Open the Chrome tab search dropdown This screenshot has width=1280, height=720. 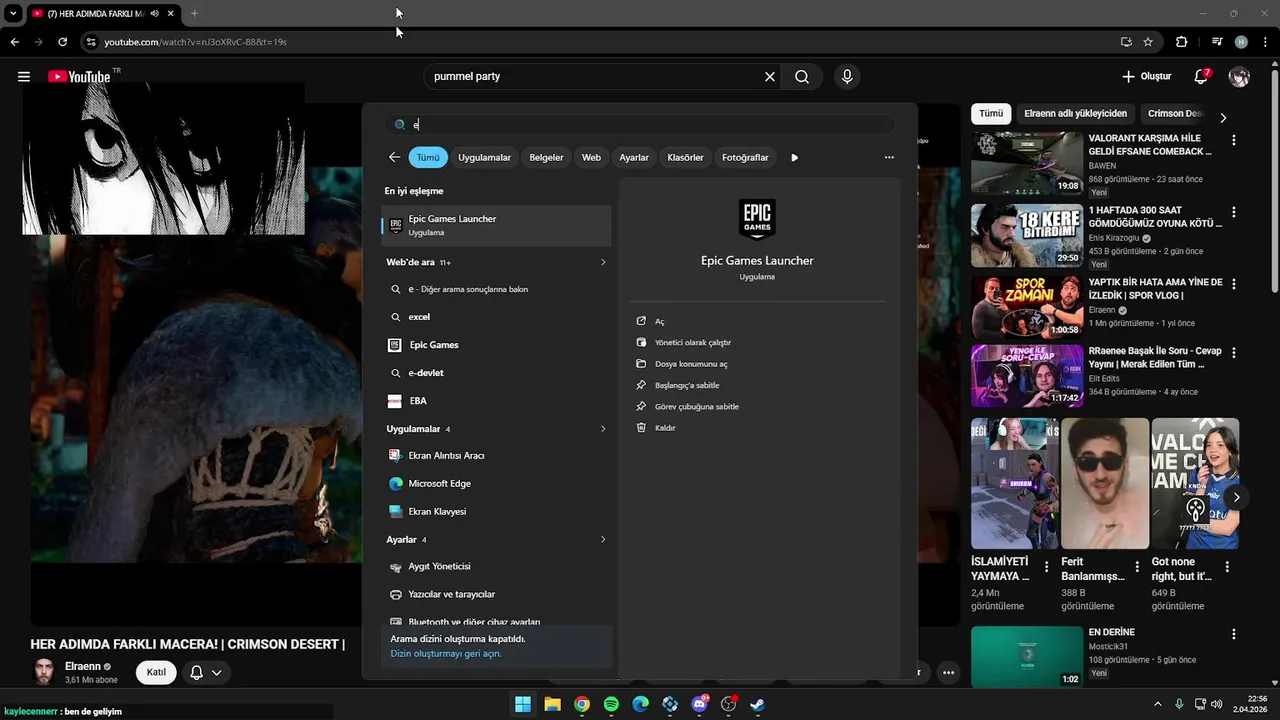tap(14, 14)
